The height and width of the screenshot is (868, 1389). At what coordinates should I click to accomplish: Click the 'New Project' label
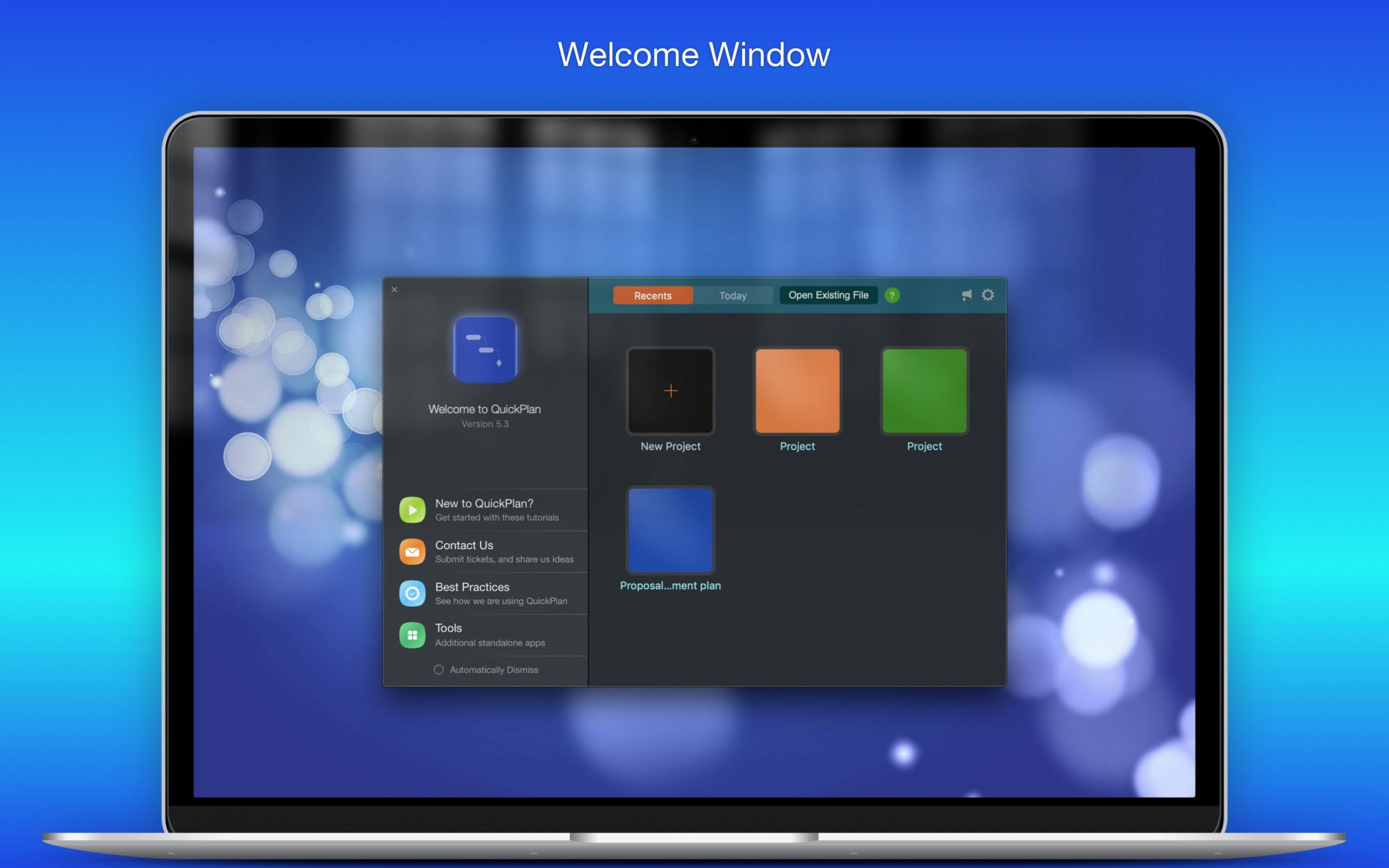[671, 446]
